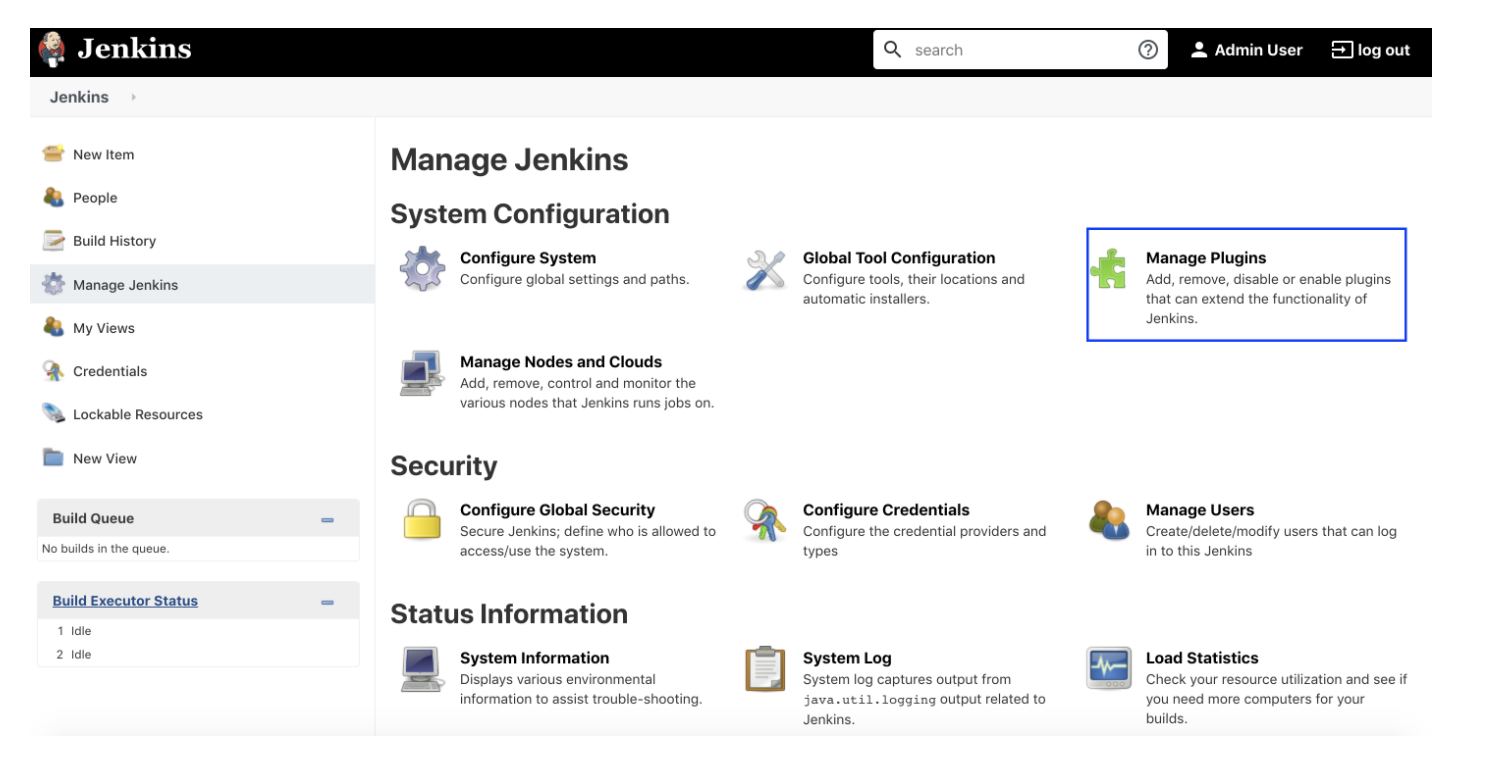The image size is (1494, 778).
Task: Open New View sidebar entry
Action: [105, 458]
